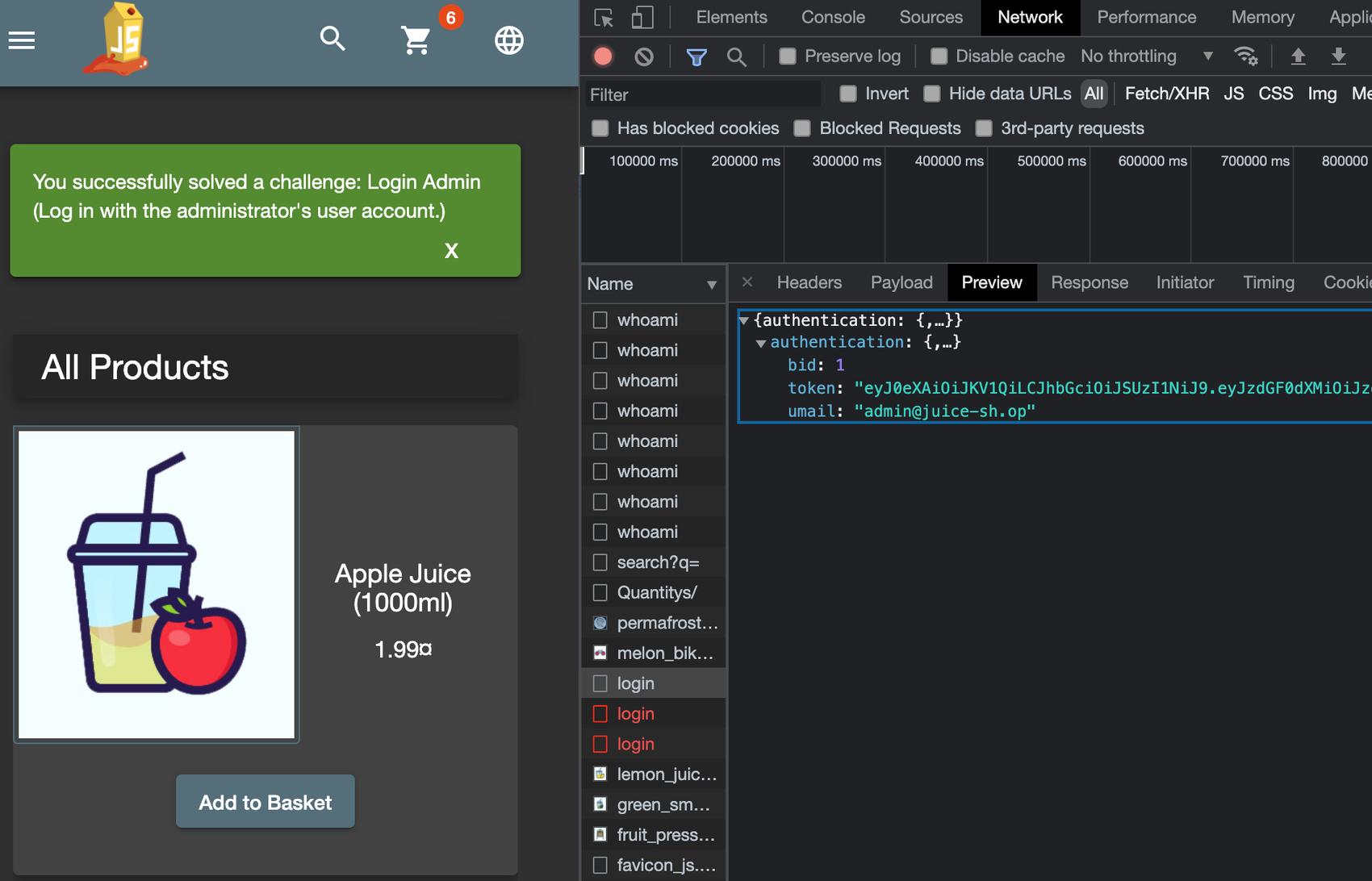1372x881 pixels.
Task: Open the language selection globe
Action: 508,40
